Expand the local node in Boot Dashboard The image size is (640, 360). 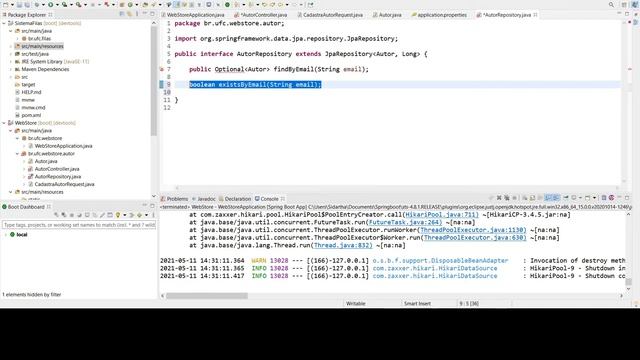pyautogui.click(x=5, y=235)
